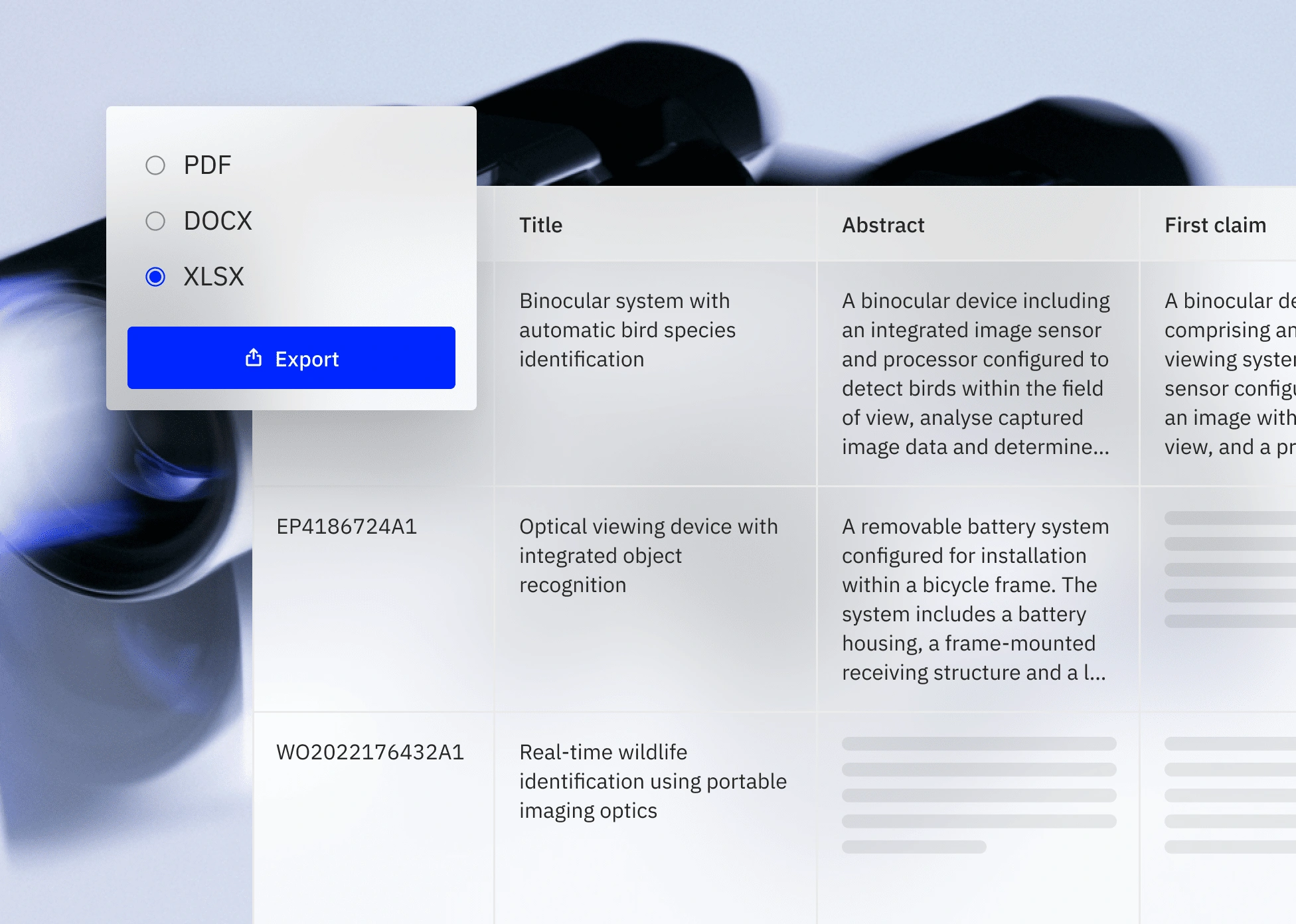Click the blue Export button

point(291,358)
